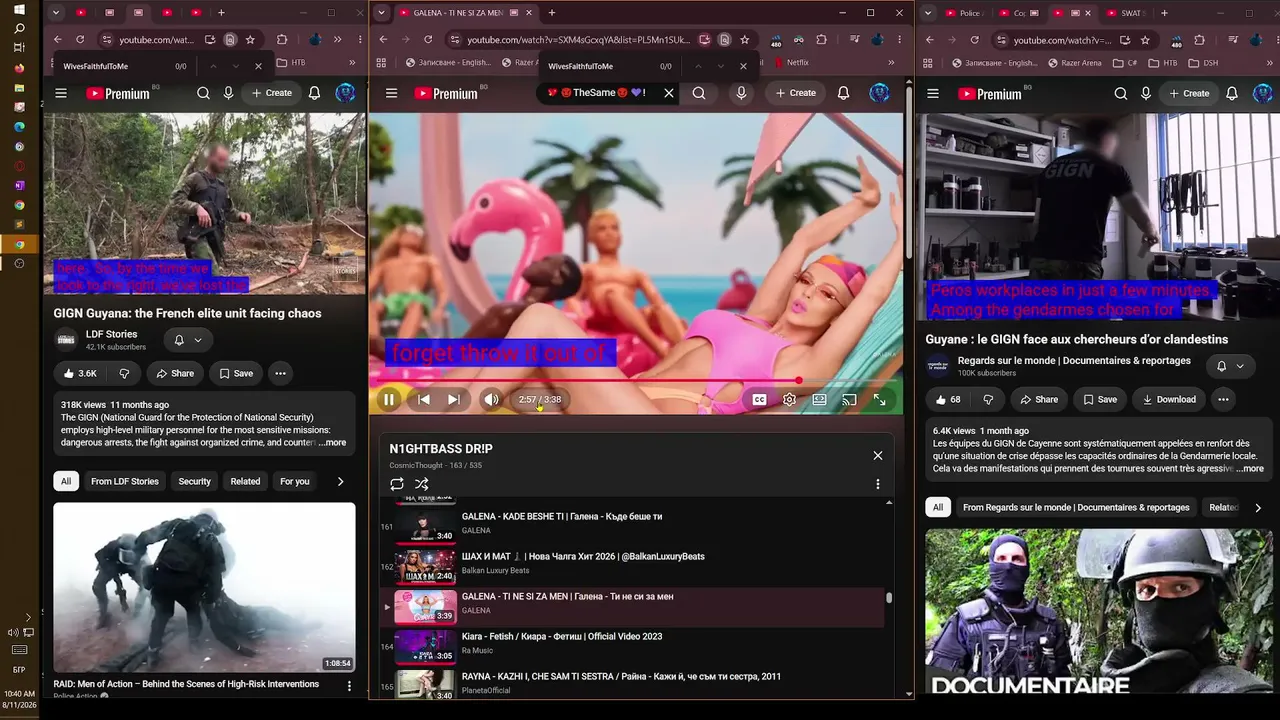Share the GIGN Guyana video
1280x720 pixels.
click(175, 373)
